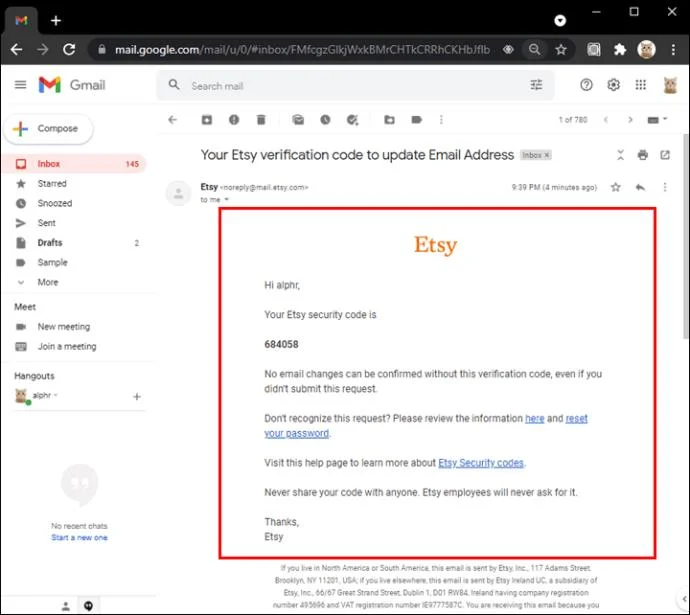Start a new Hangouts conversation plus
This screenshot has width=690, height=615.
(137, 396)
